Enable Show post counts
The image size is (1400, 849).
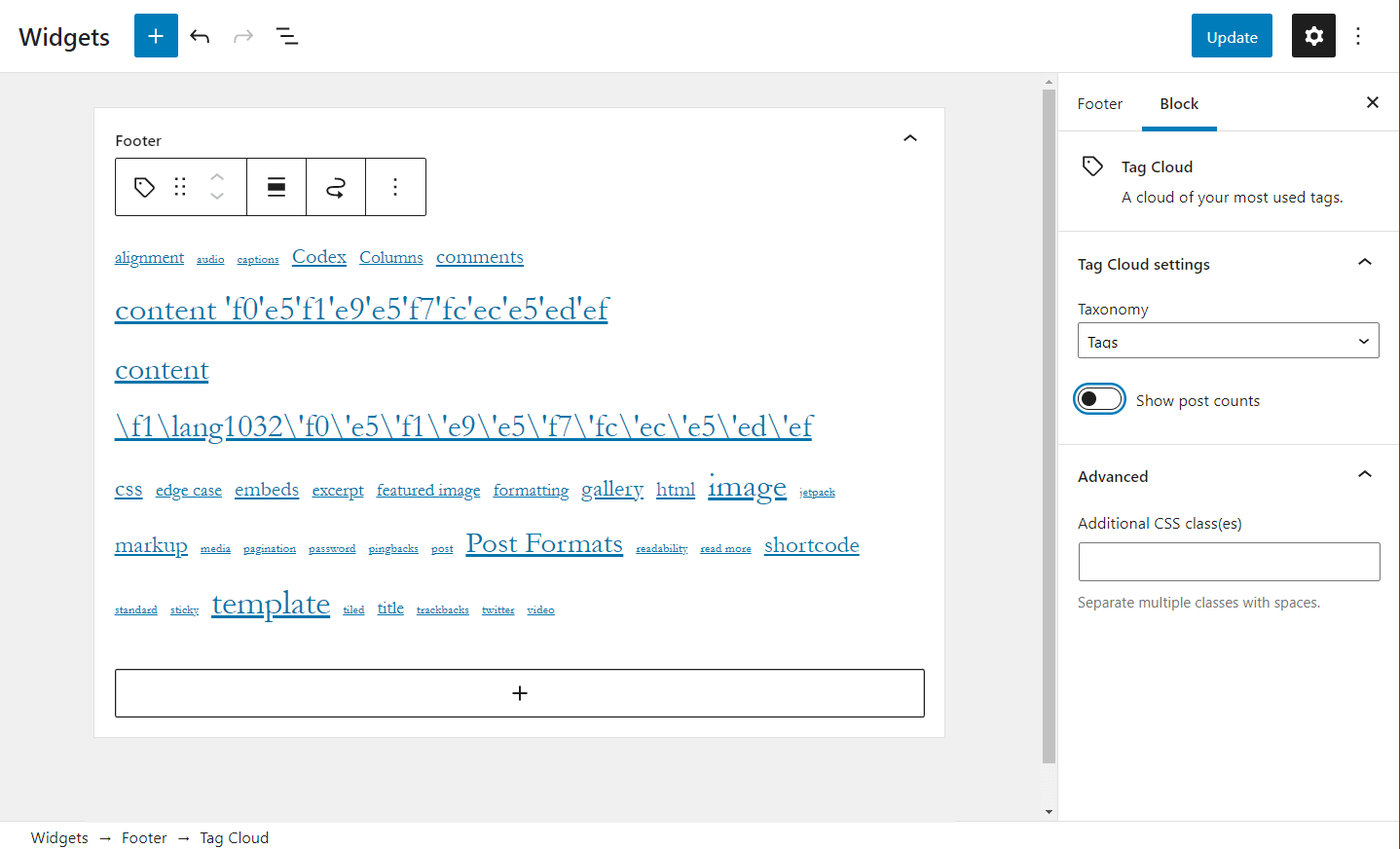tap(1099, 398)
